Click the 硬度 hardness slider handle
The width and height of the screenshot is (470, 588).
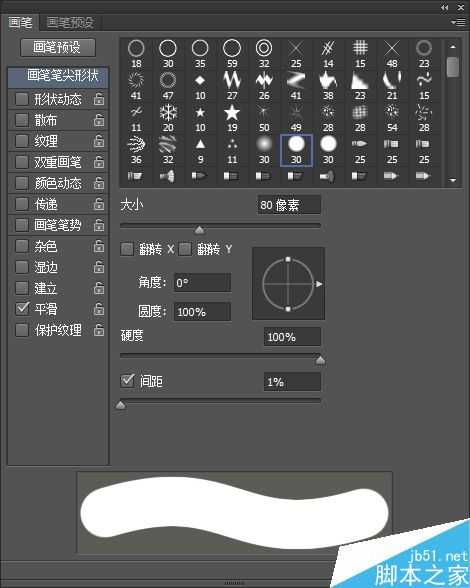[x=320, y=360]
